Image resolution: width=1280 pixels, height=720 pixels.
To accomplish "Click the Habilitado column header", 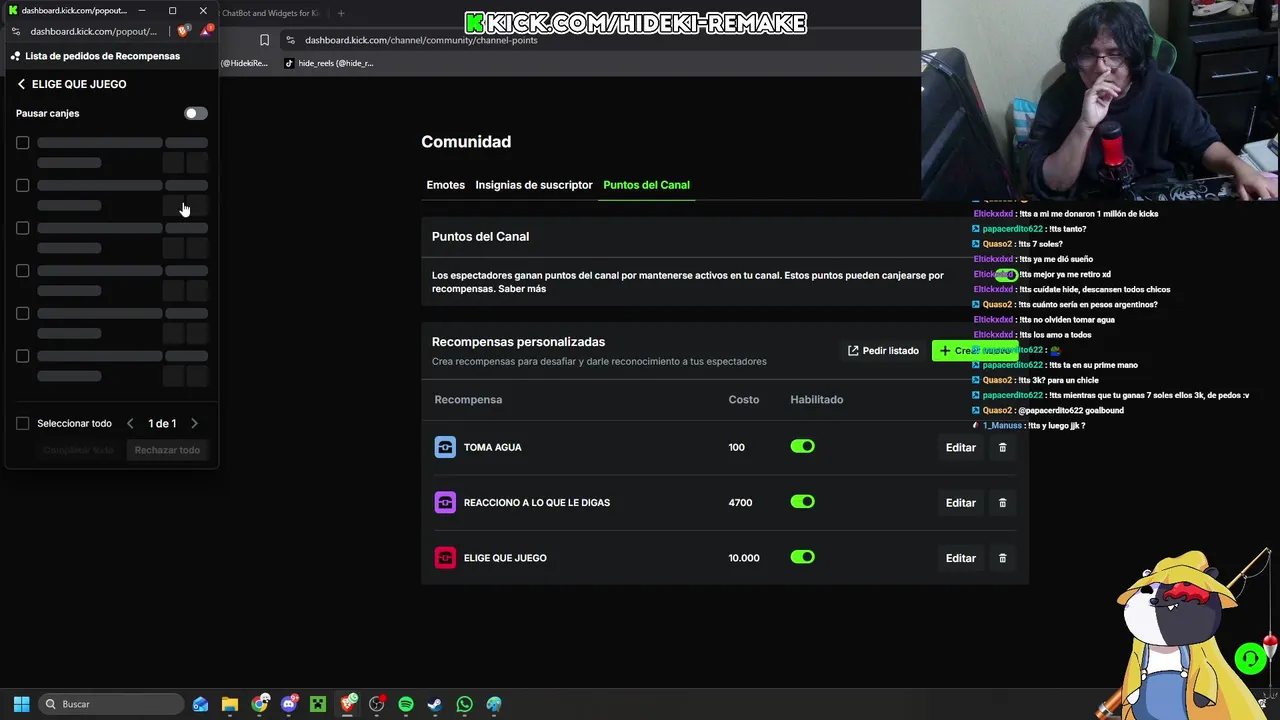I will [817, 399].
